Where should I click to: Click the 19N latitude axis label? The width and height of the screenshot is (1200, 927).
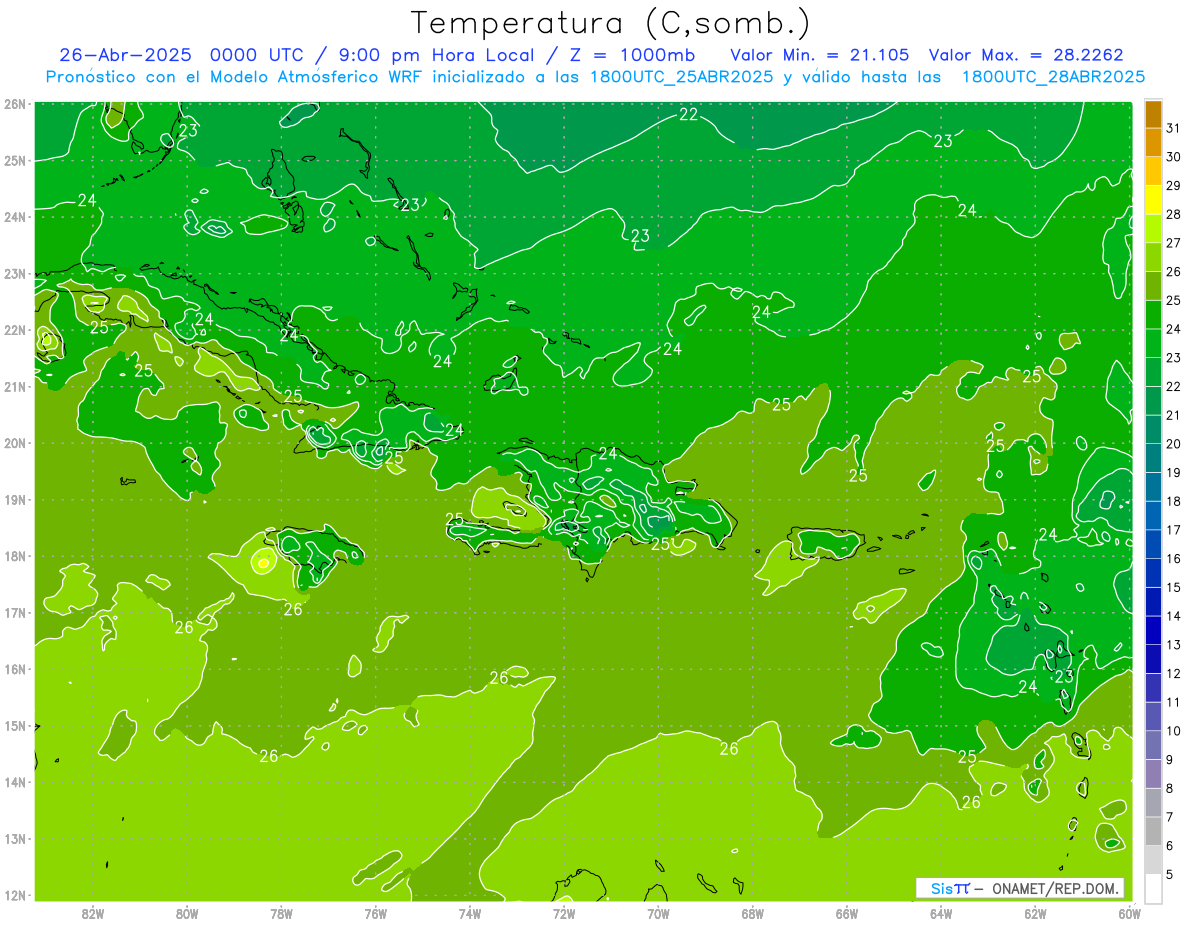[15, 499]
